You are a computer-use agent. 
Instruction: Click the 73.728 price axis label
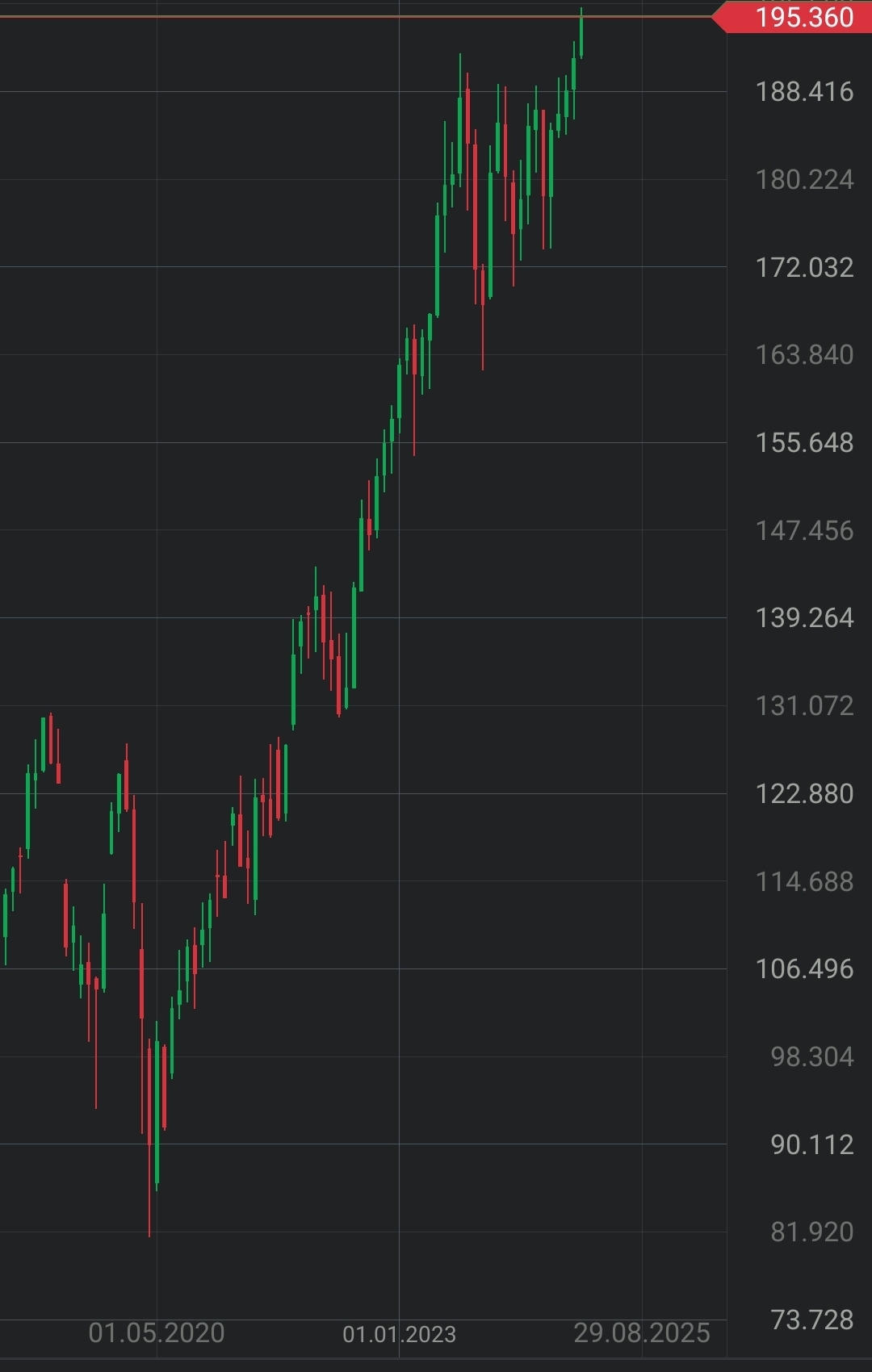click(x=811, y=1320)
